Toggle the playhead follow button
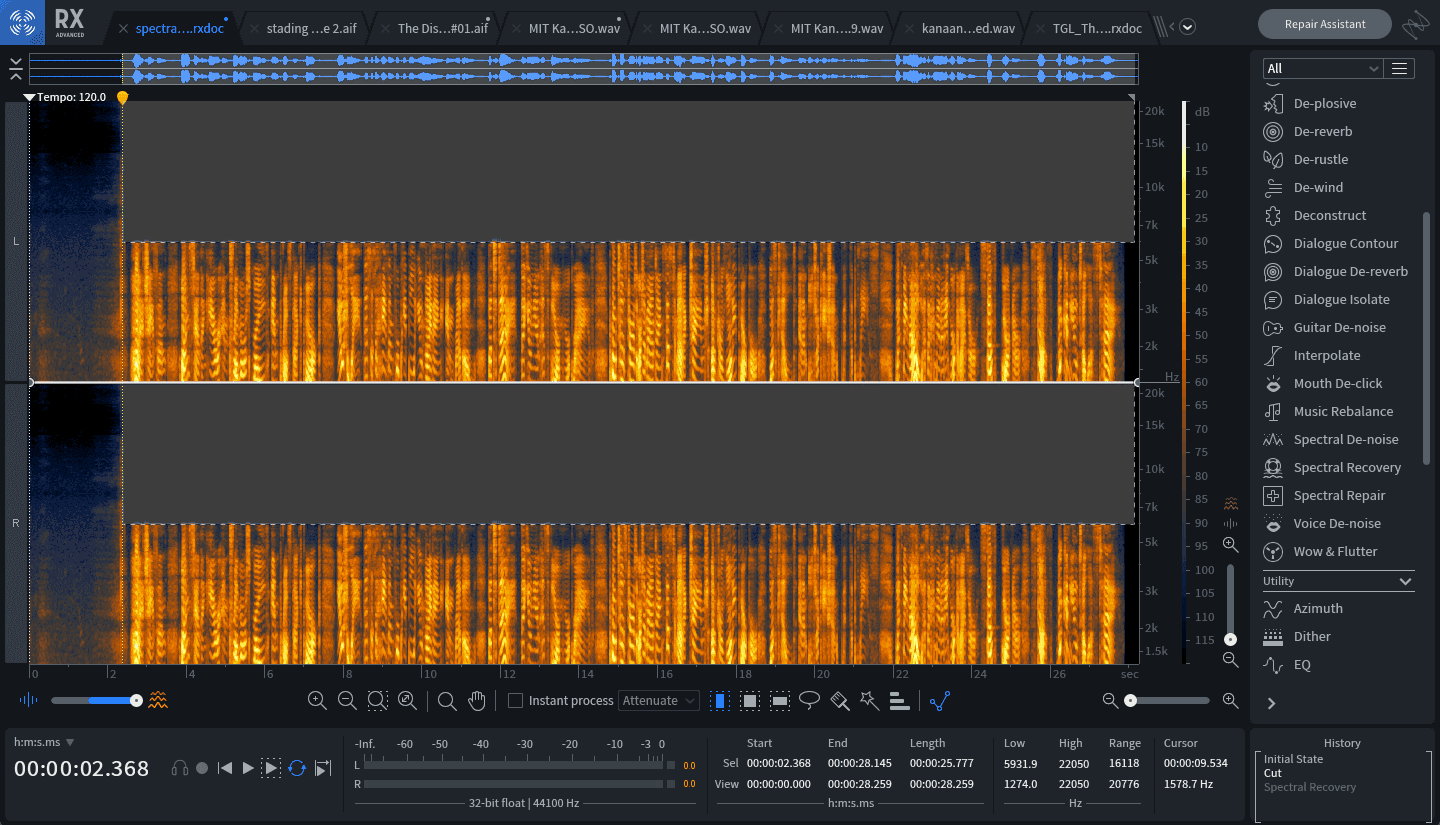 [323, 768]
